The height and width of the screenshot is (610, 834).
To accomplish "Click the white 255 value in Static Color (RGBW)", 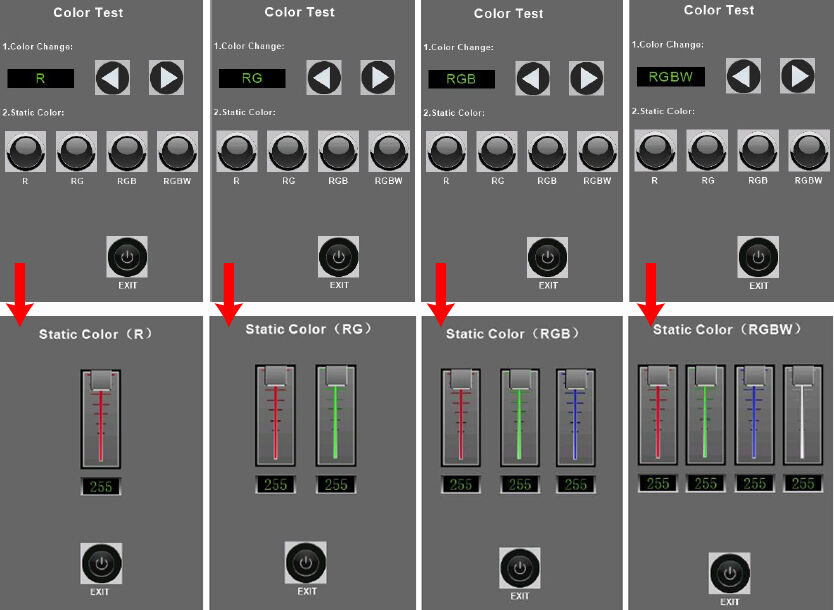I will point(803,483).
